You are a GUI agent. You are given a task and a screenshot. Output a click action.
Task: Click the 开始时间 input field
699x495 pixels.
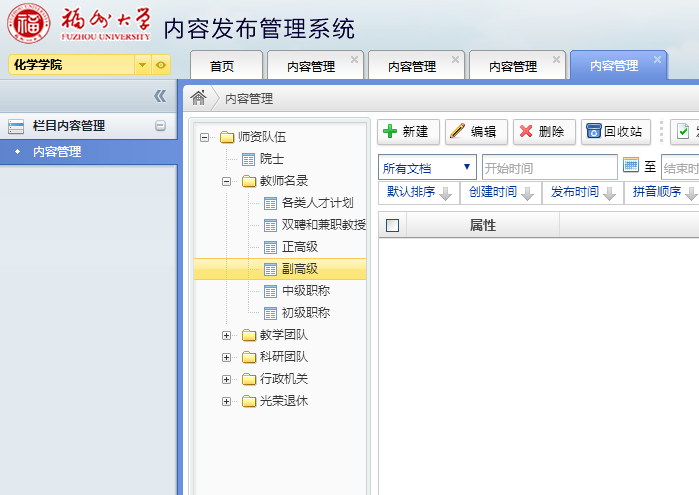(x=548, y=167)
